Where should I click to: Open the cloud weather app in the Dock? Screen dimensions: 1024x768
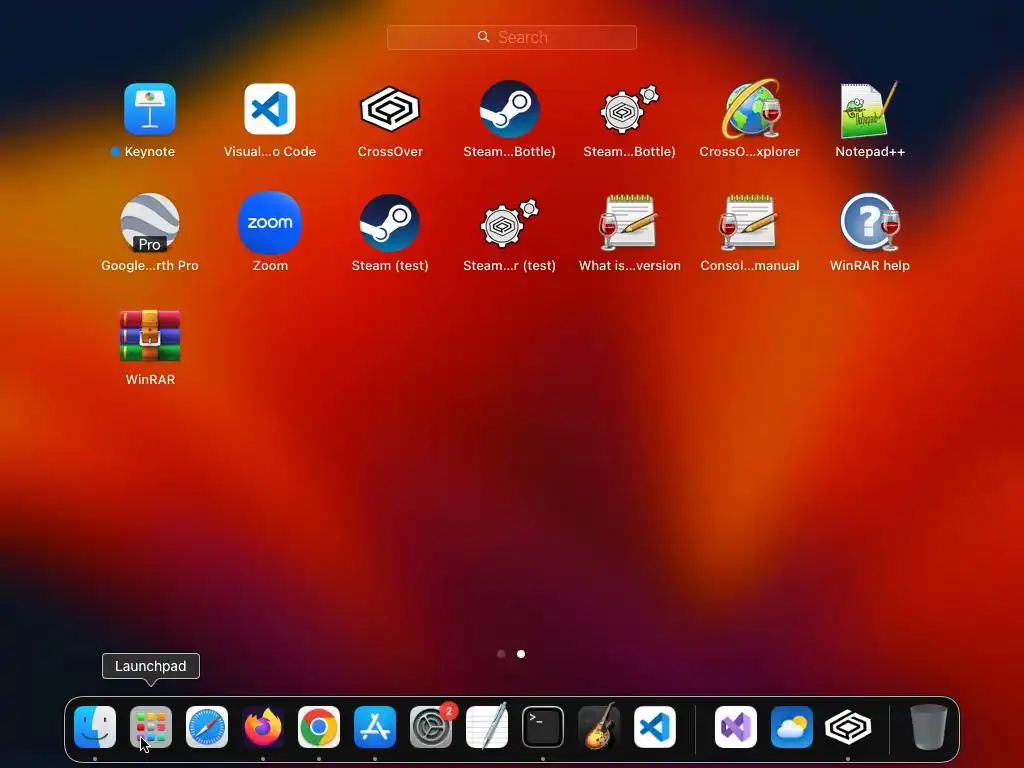pyautogui.click(x=792, y=727)
